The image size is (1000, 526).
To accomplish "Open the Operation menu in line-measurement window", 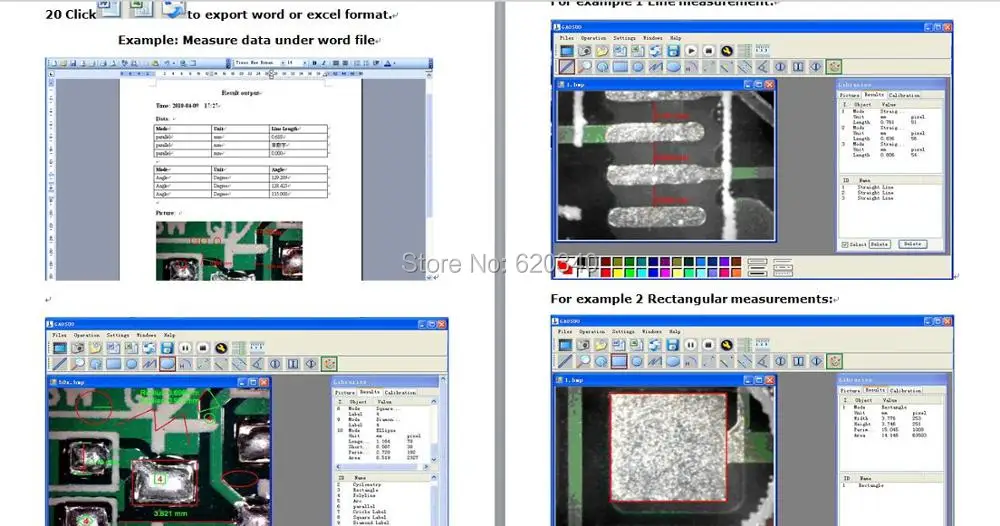I will click(593, 38).
